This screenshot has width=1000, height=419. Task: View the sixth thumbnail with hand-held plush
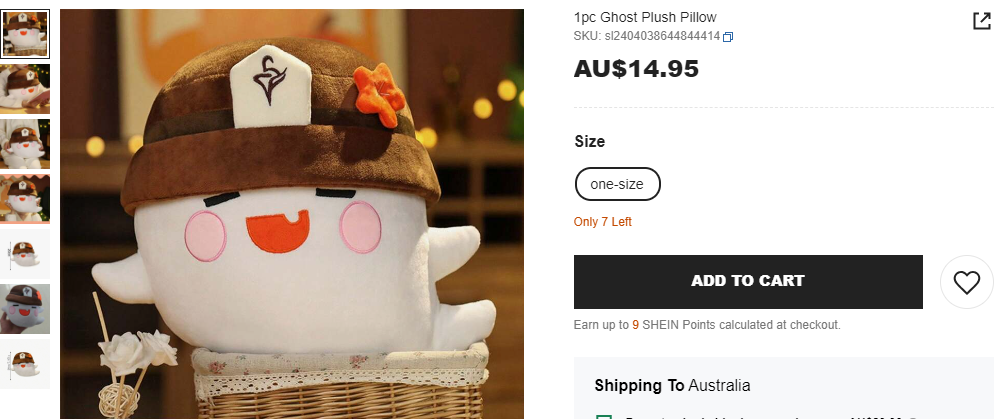(x=25, y=309)
